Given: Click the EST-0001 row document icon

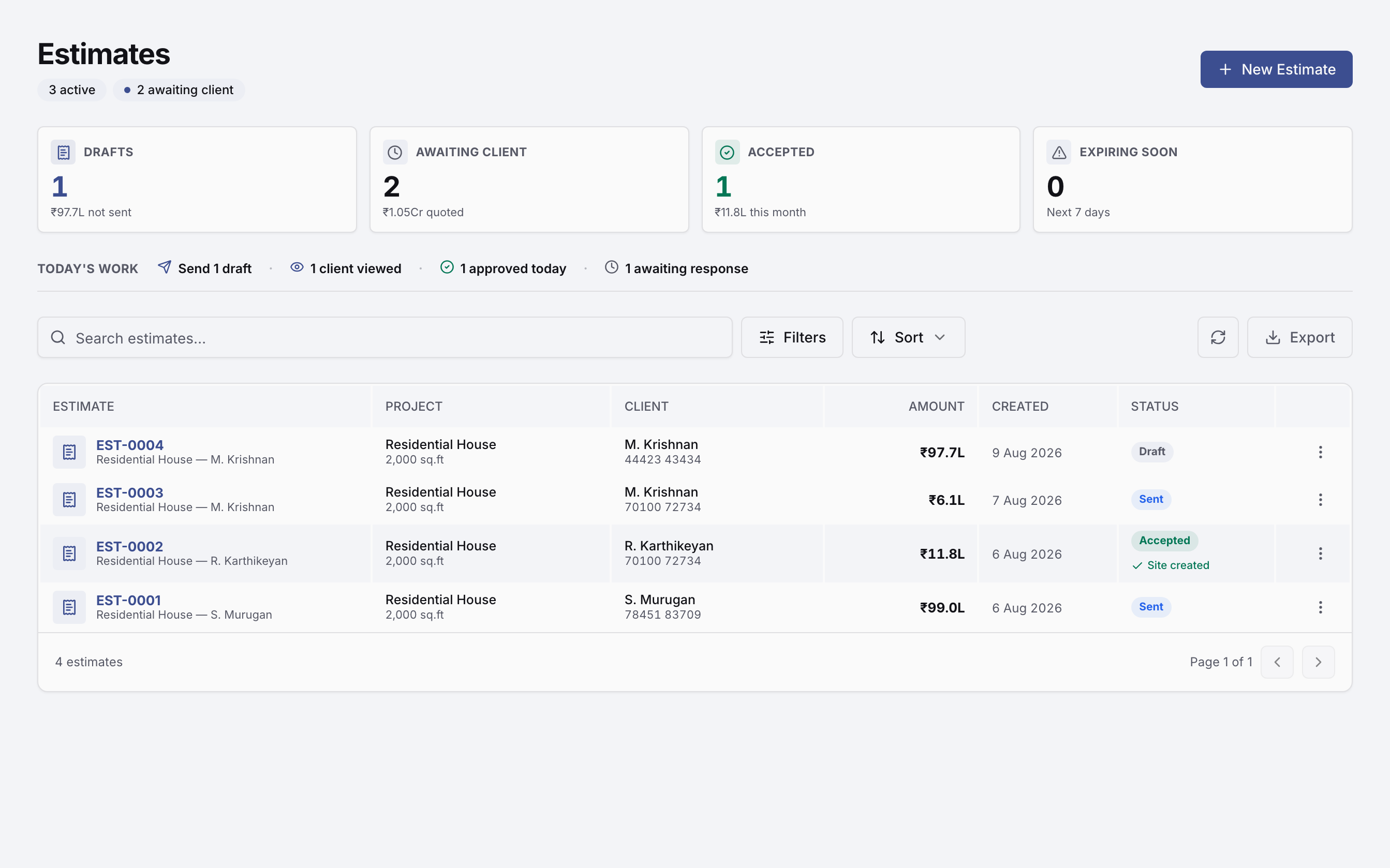Looking at the screenshot, I should (x=69, y=607).
